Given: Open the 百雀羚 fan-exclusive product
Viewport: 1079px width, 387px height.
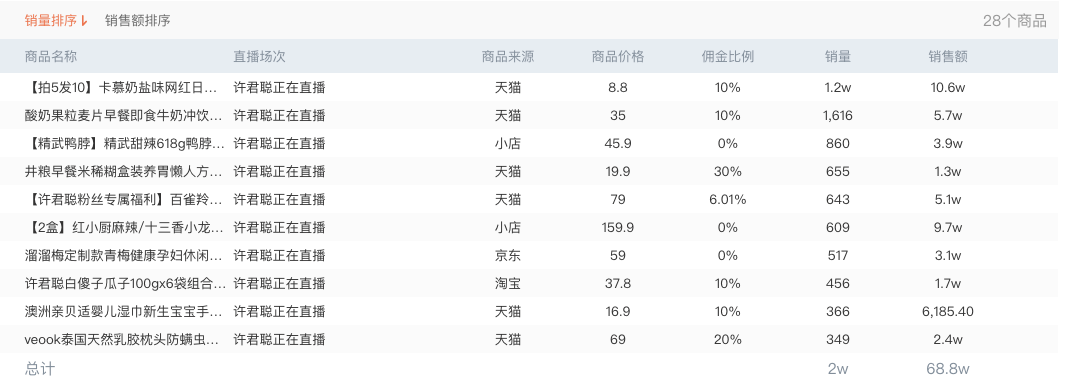Looking at the screenshot, I should 125,200.
